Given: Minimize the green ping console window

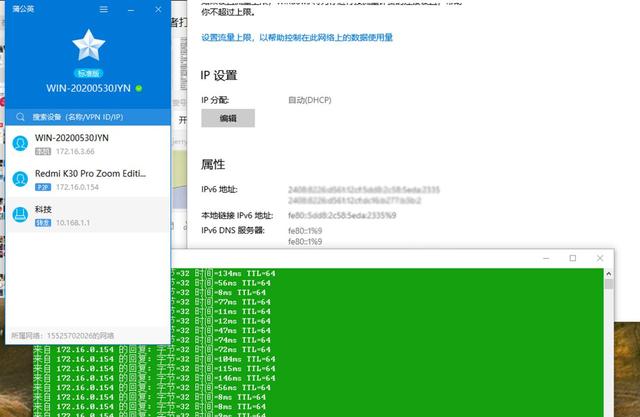Looking at the screenshot, I should pyautogui.click(x=544, y=258).
